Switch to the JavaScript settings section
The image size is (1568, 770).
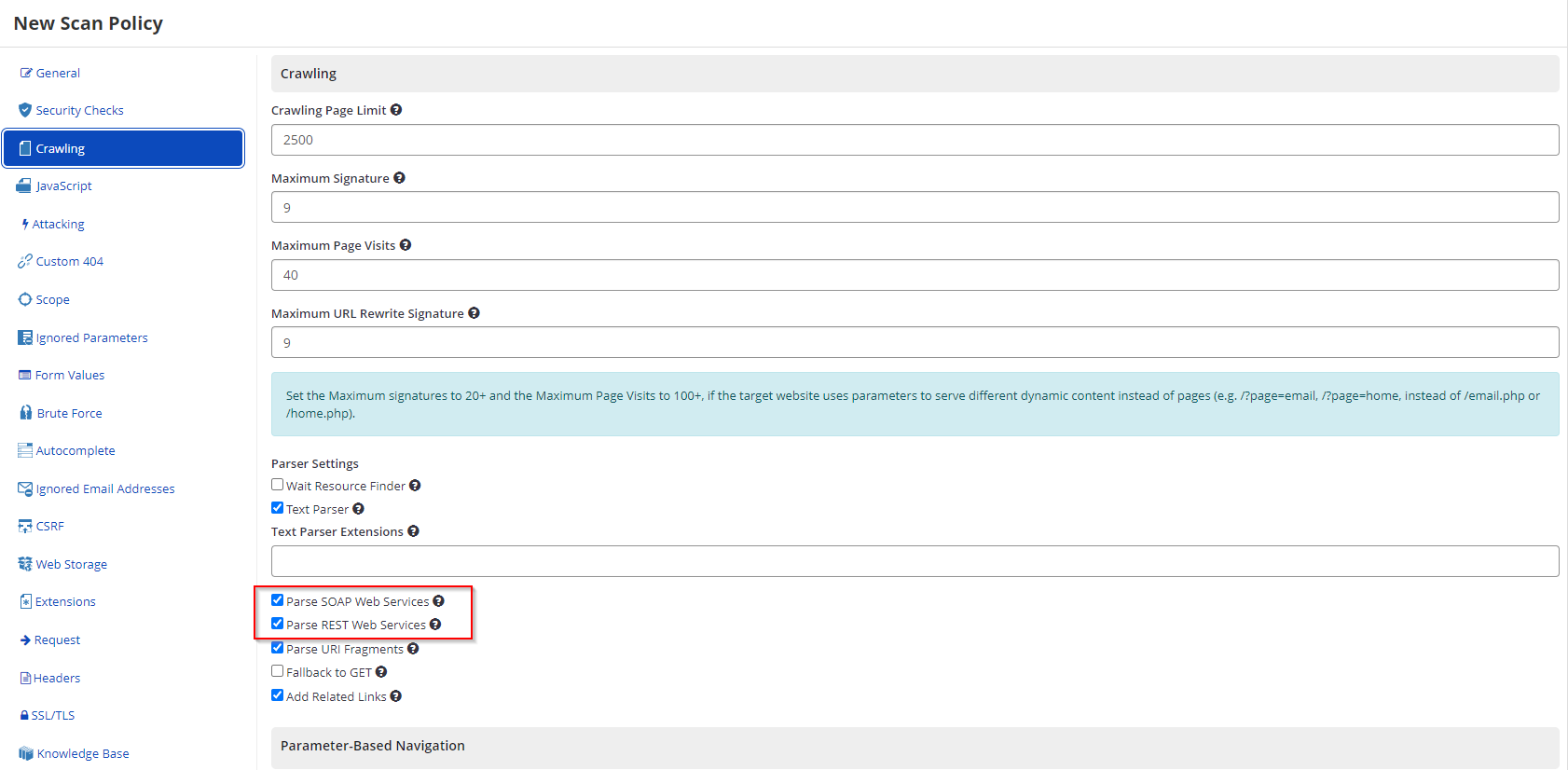click(63, 186)
